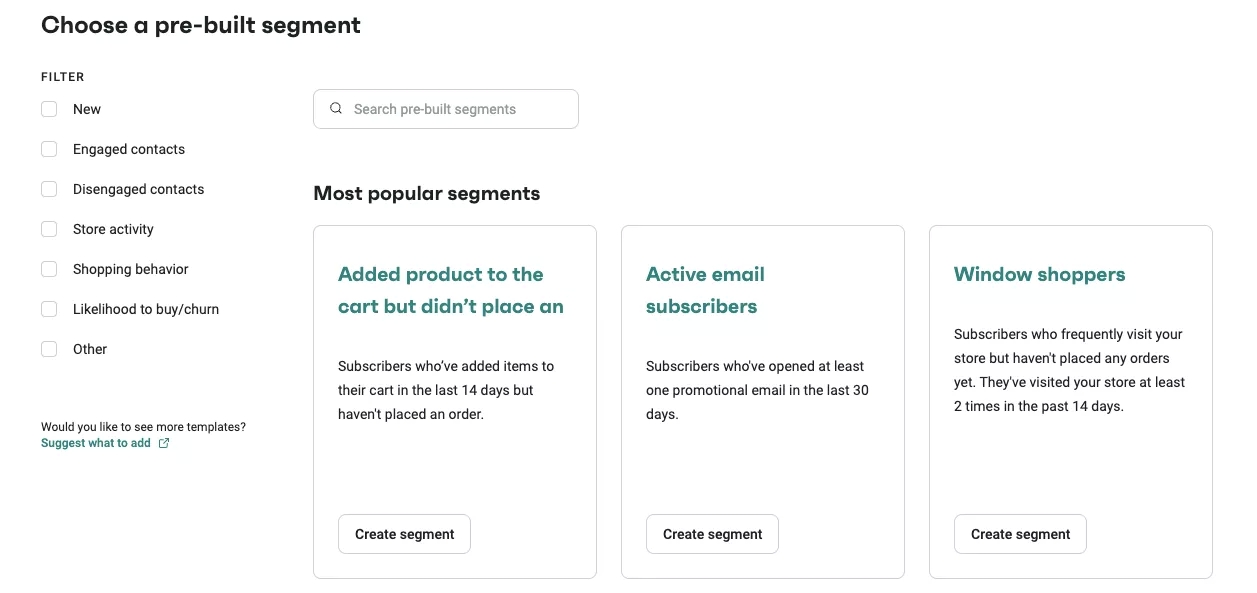Click the Added product to the cart heading

point(450,290)
